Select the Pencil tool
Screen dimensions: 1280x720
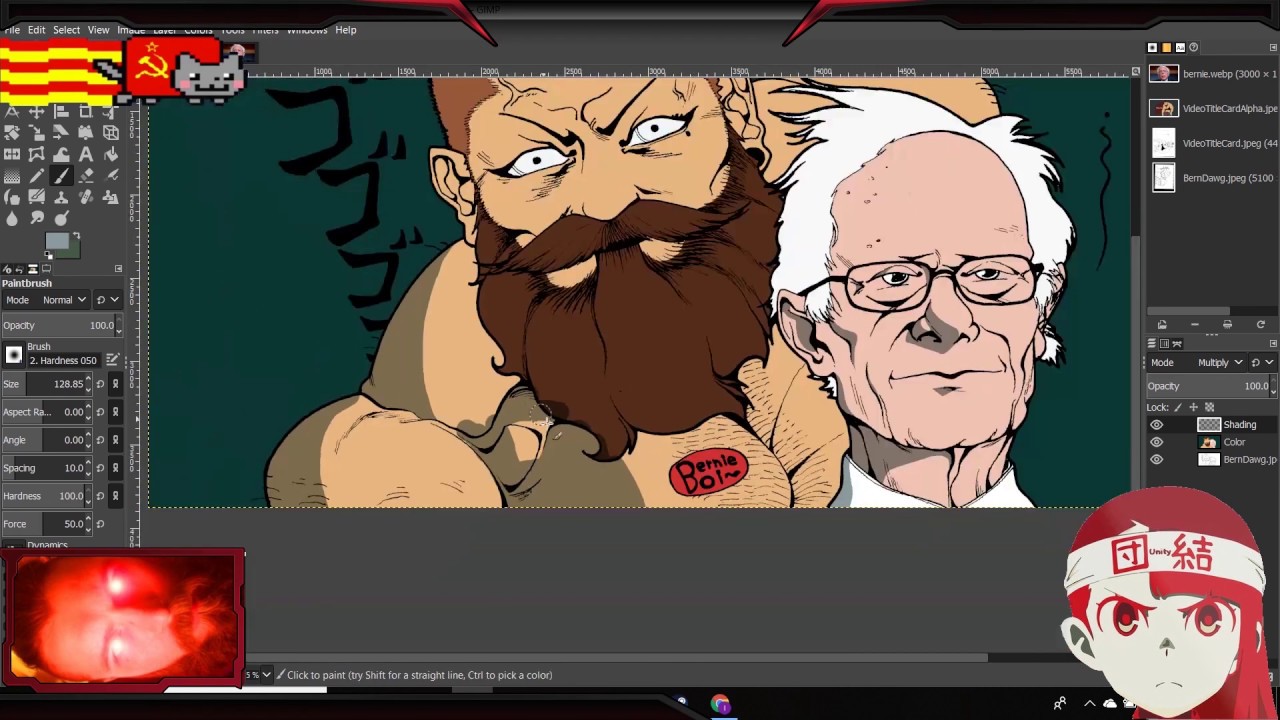pyautogui.click(x=37, y=176)
